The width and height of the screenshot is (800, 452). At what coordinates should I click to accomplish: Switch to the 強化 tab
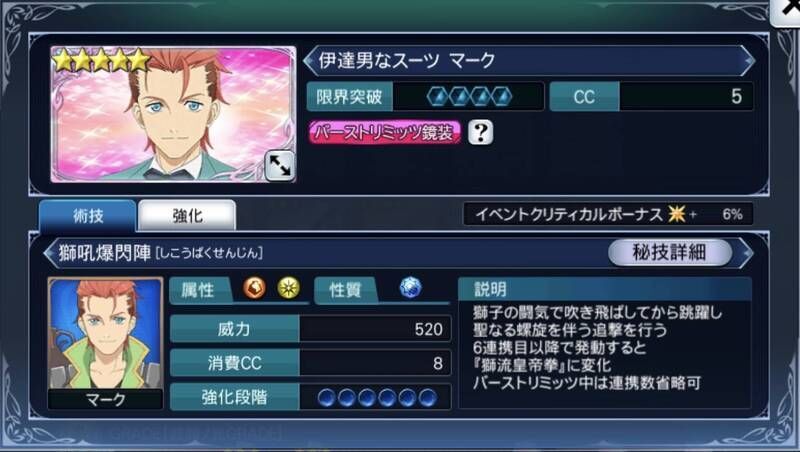(x=187, y=216)
